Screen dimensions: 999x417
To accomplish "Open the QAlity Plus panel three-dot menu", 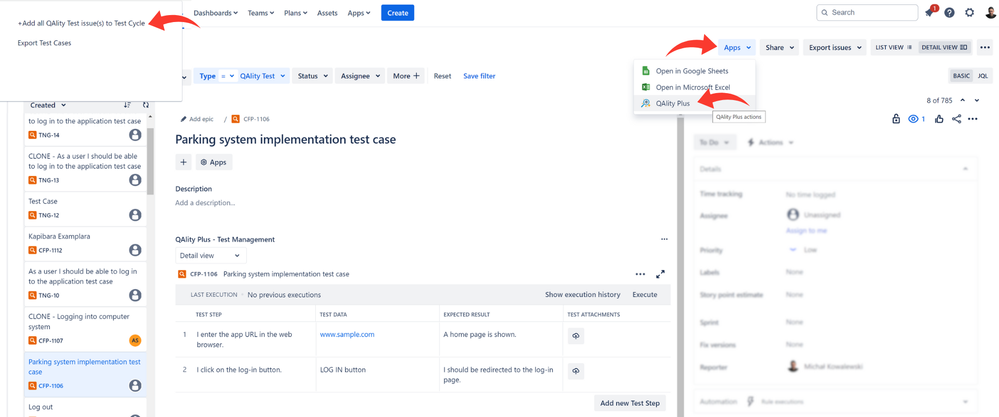I will pyautogui.click(x=665, y=239).
